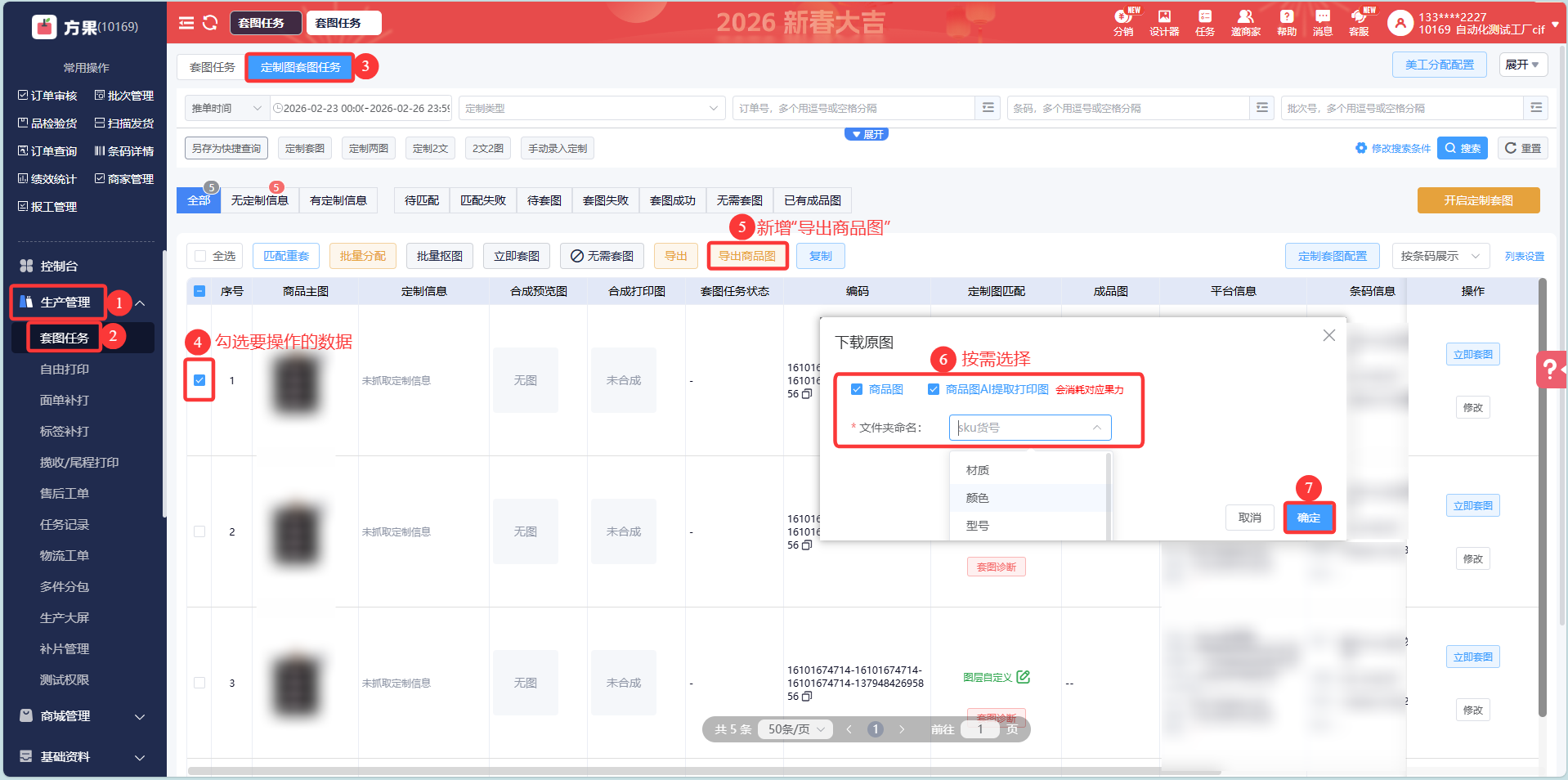
Task: Click the table's horizontal scrollbar
Action: click(x=703, y=771)
